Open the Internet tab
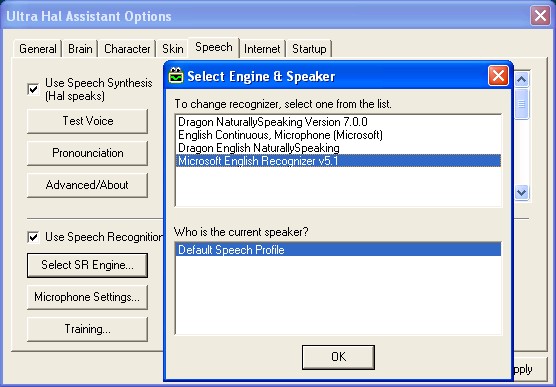 pyautogui.click(x=262, y=49)
